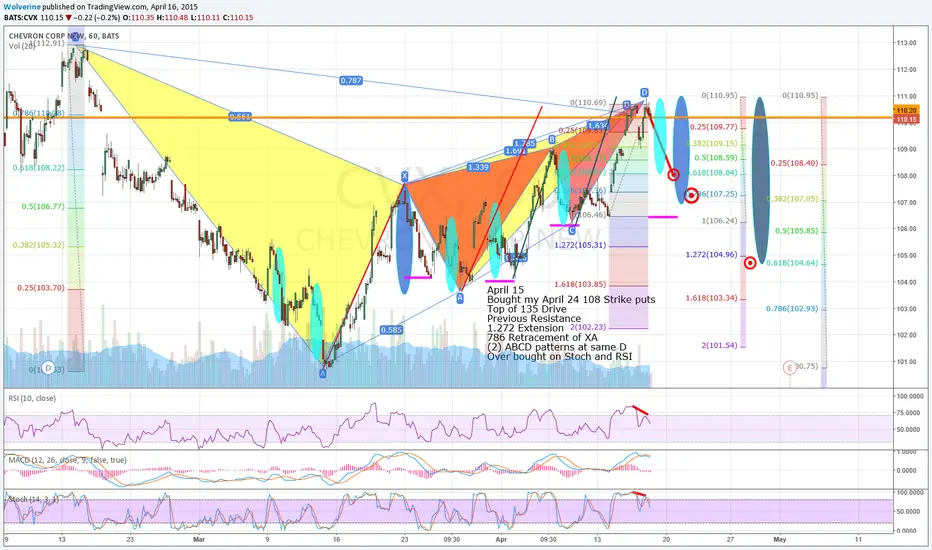Image resolution: width=932 pixels, height=550 pixels.
Task: Select the BATS:CVX ticker symbol
Action: click(21, 17)
